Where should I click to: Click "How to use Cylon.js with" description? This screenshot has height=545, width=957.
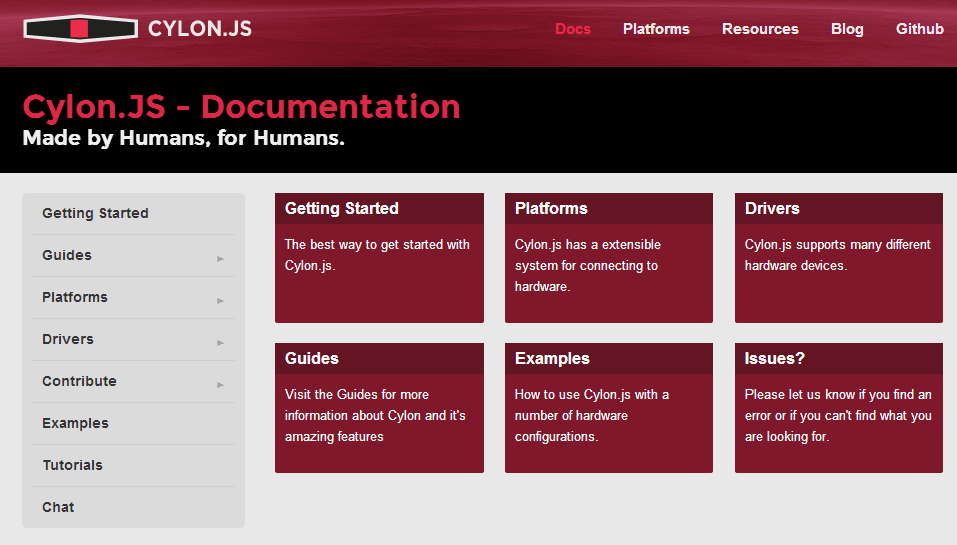pos(591,416)
